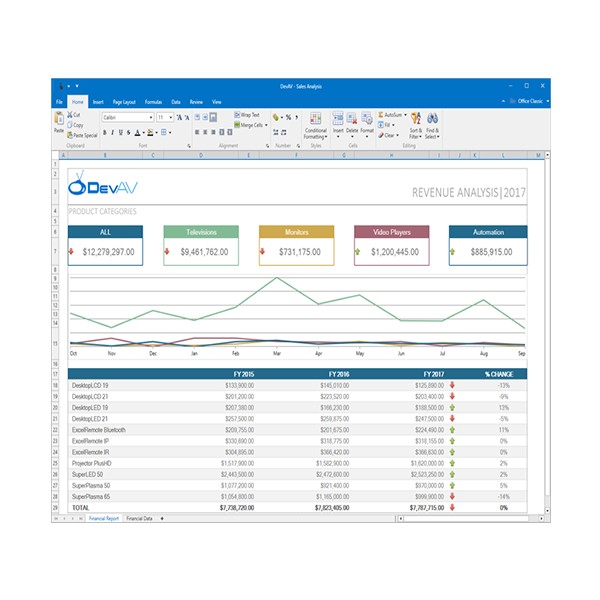
Task: Open the Fill menu
Action: (386, 125)
